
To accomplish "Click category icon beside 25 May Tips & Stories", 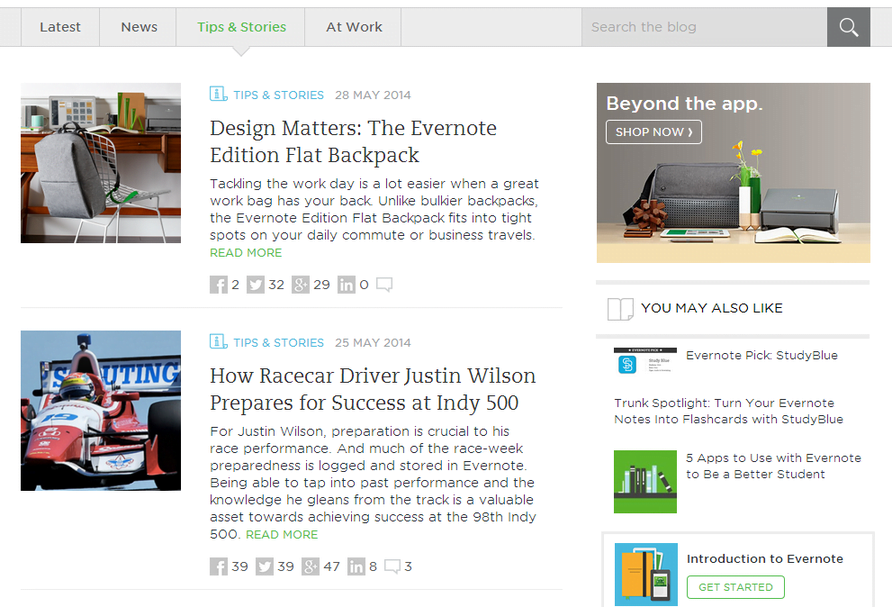I will (218, 341).
